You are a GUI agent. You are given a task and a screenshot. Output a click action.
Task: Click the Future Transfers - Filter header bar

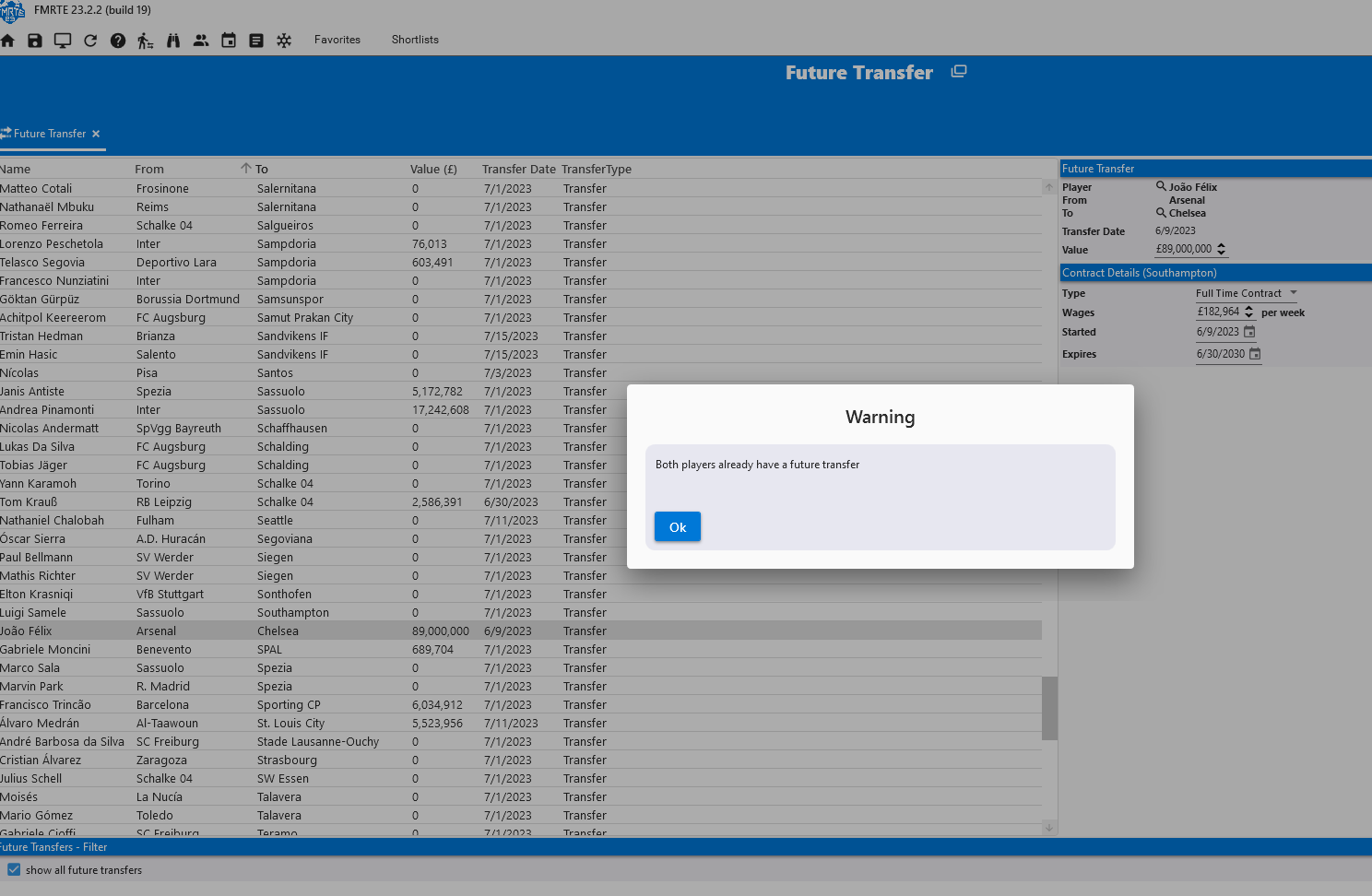tap(686, 846)
